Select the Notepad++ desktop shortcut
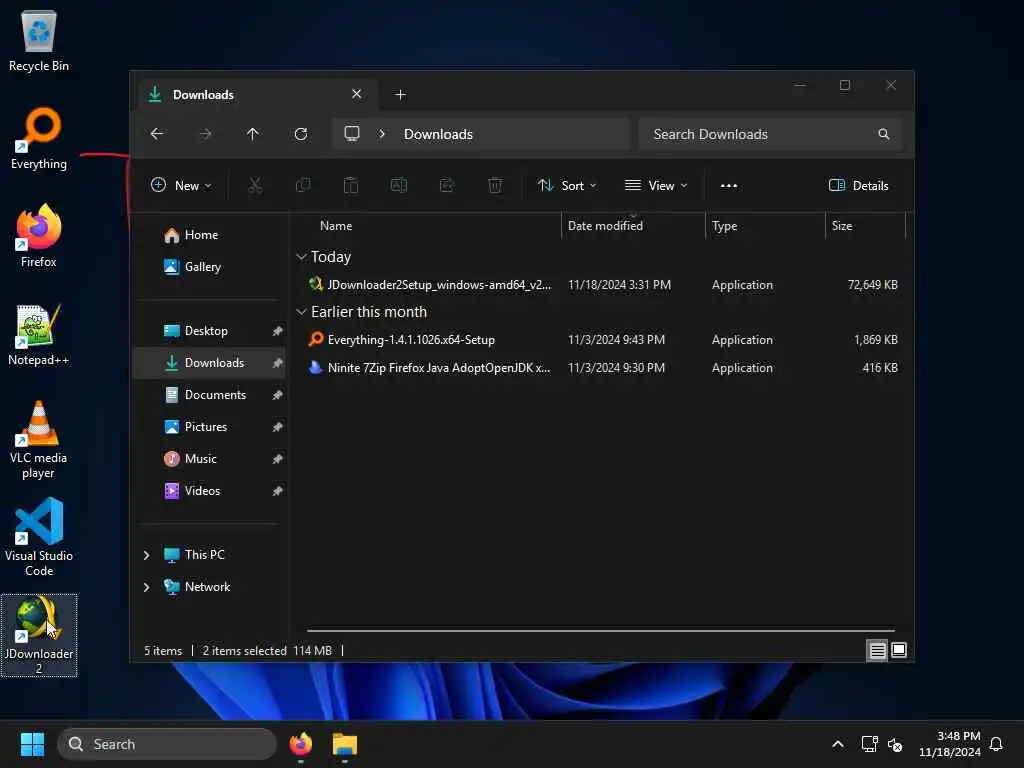The image size is (1024, 768). pos(39,334)
